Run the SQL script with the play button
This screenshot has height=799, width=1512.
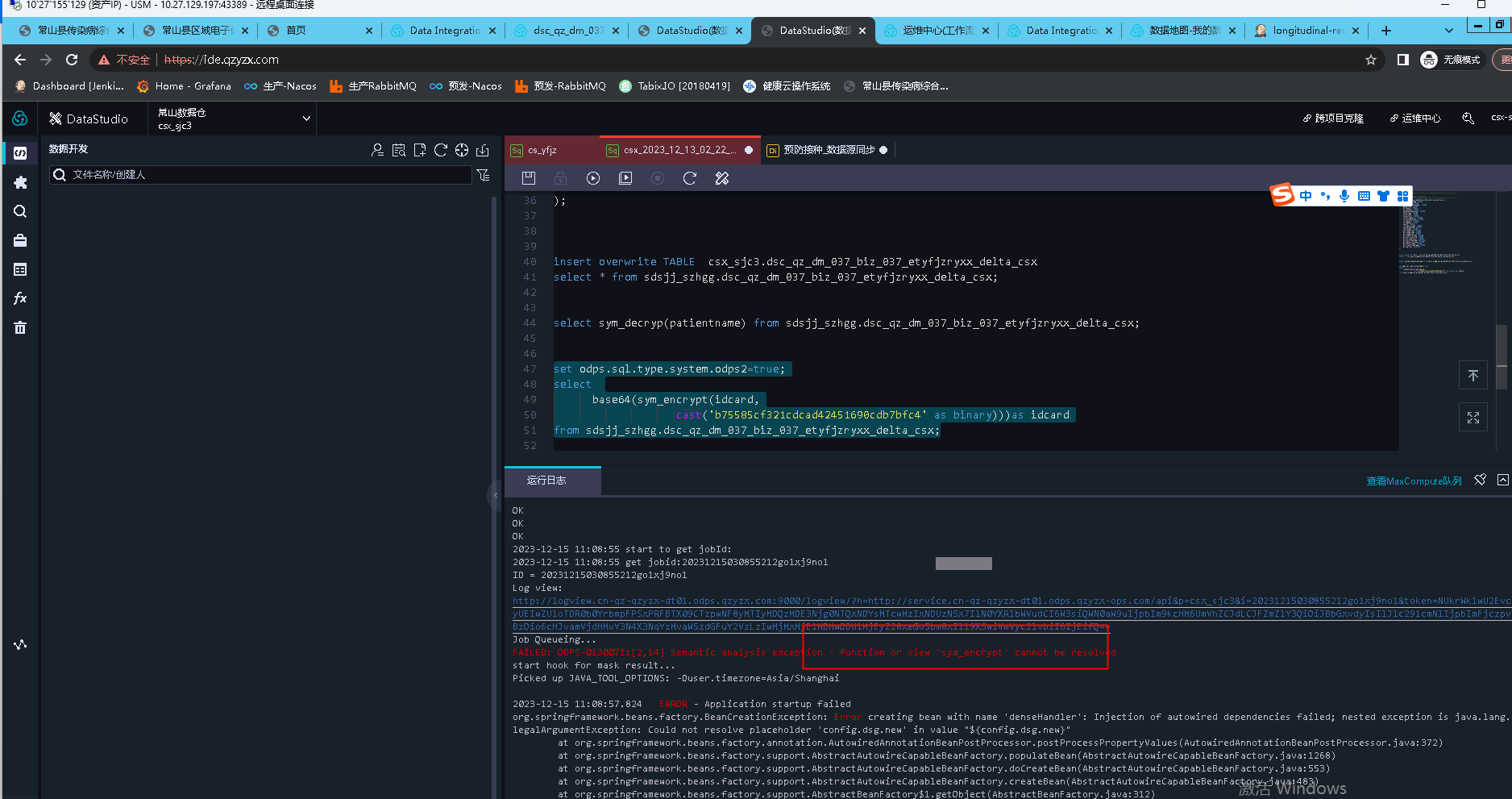592,178
